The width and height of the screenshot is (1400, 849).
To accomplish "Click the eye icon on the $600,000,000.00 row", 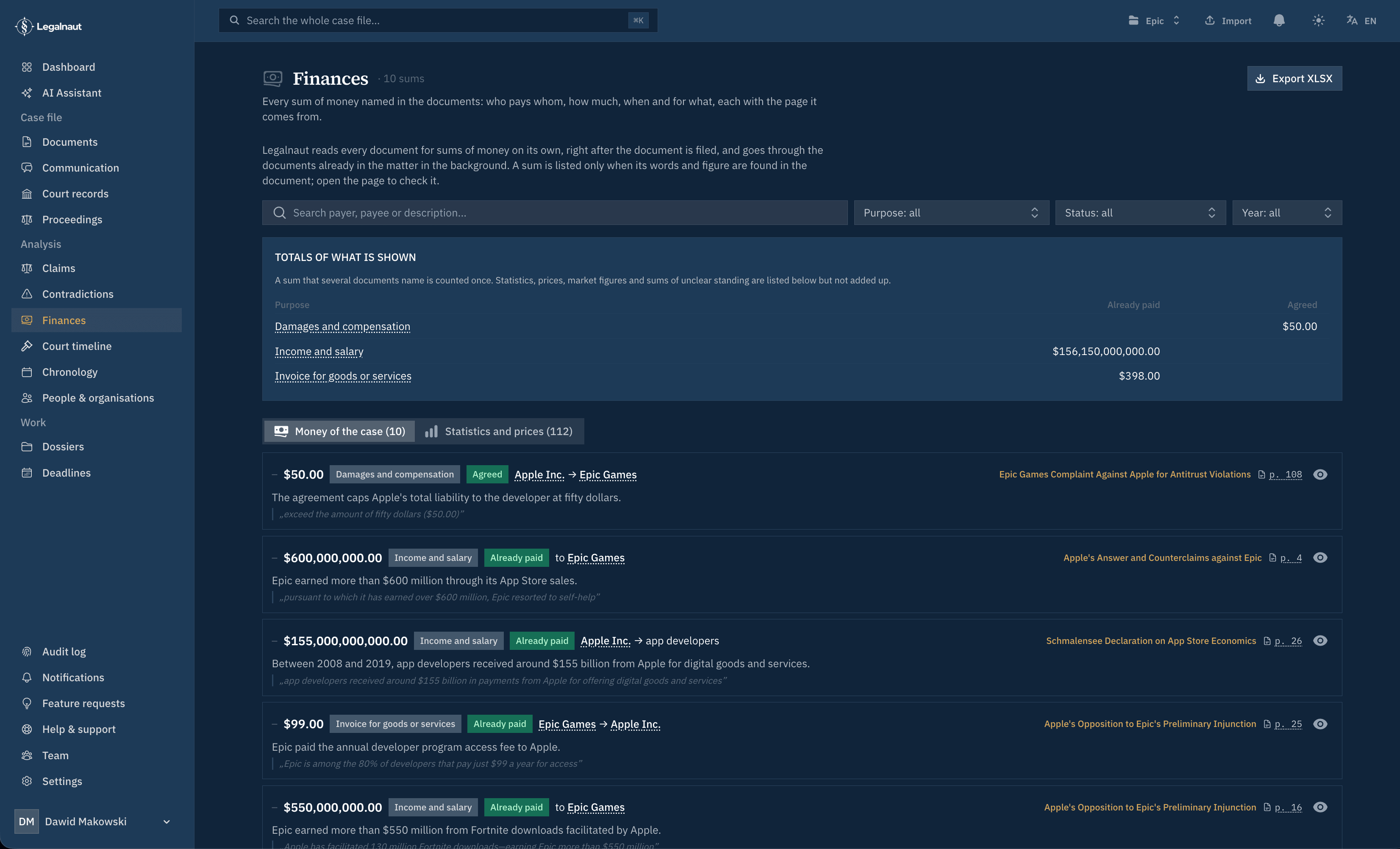I will pos(1320,558).
